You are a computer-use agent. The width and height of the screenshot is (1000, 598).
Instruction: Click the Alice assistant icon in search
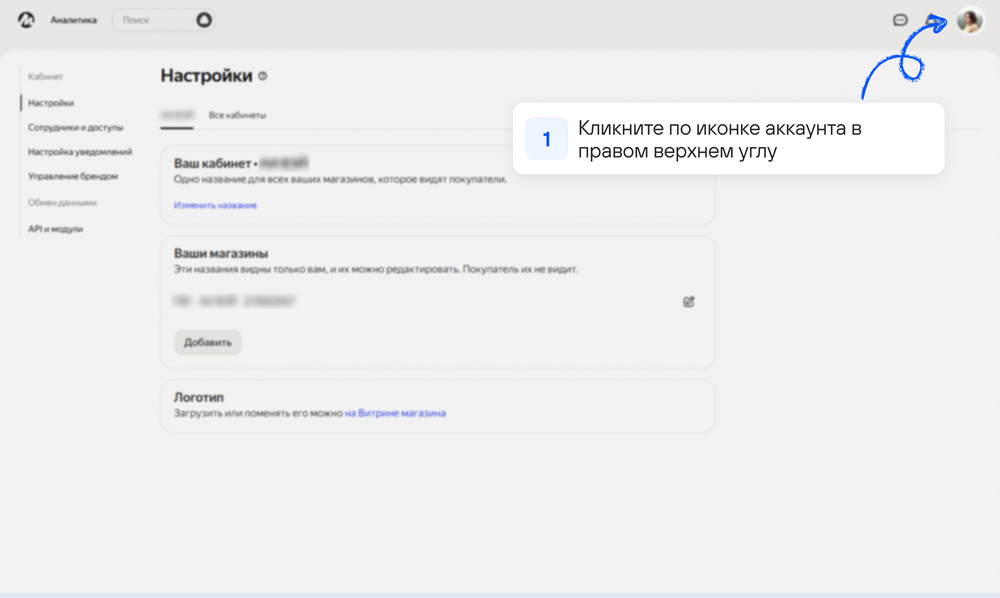(x=203, y=20)
